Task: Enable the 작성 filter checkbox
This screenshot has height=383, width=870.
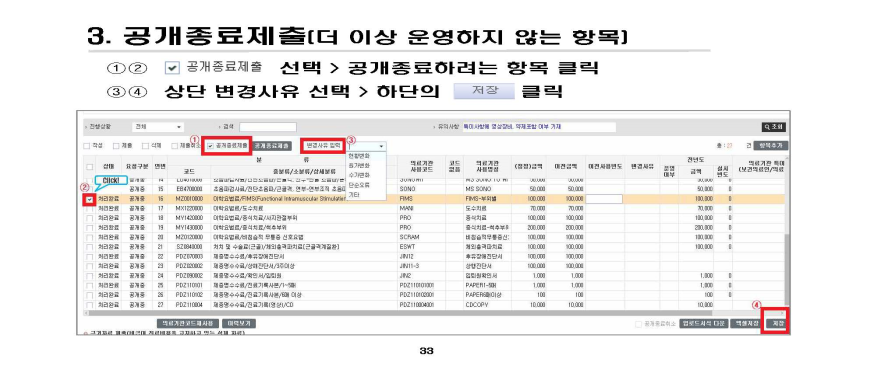Action: (x=86, y=146)
